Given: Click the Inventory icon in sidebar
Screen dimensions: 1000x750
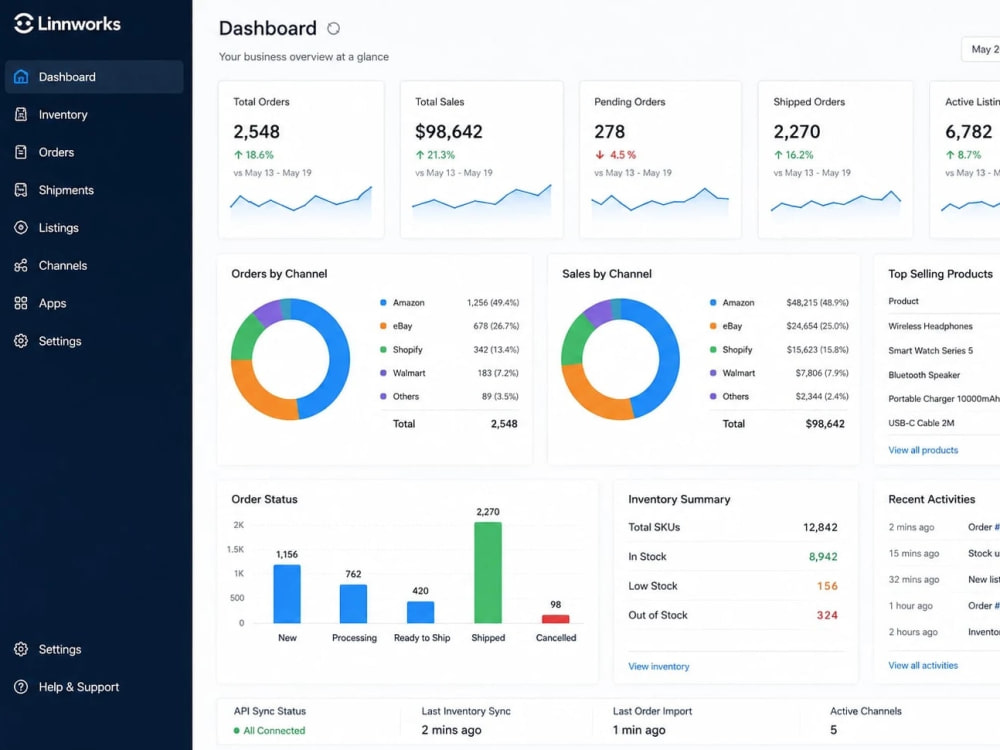Looking at the screenshot, I should click(21, 114).
